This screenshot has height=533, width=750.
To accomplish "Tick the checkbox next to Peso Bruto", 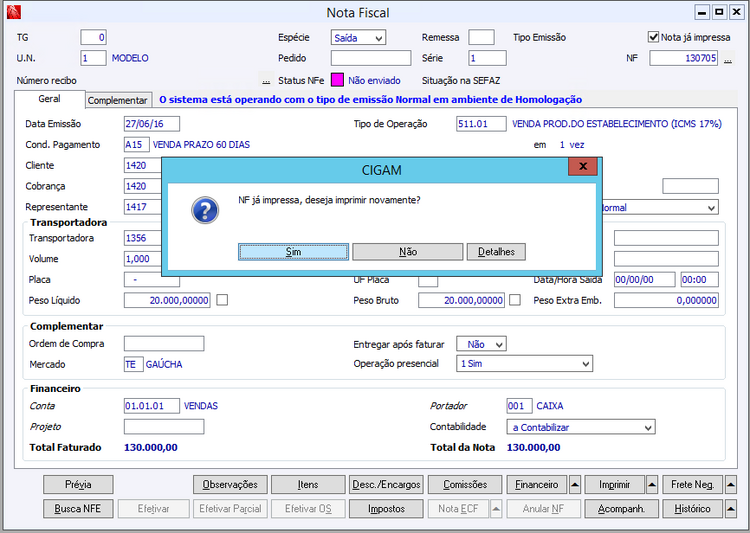I will (x=515, y=300).
